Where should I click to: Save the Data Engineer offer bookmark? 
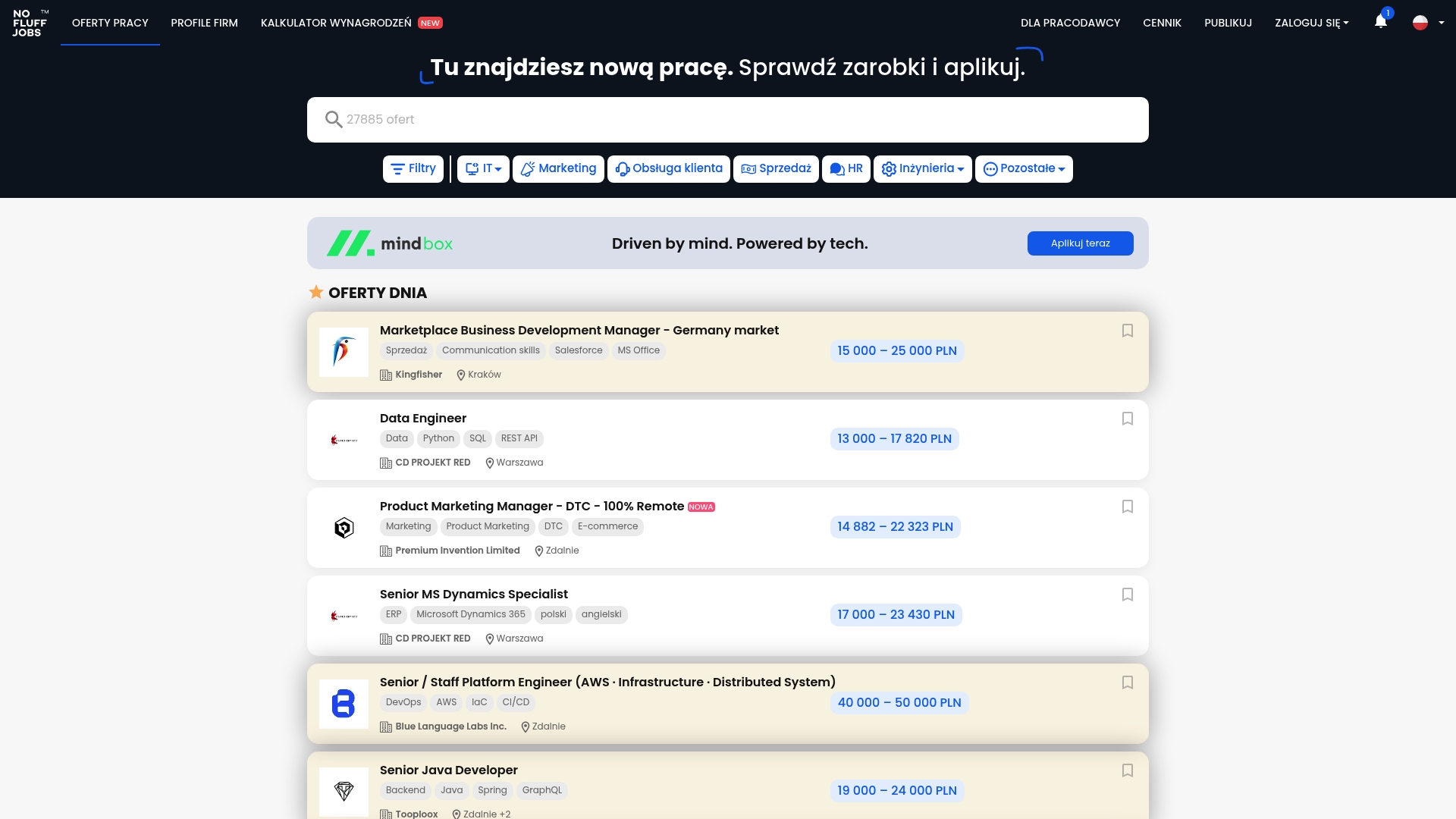coord(1128,419)
